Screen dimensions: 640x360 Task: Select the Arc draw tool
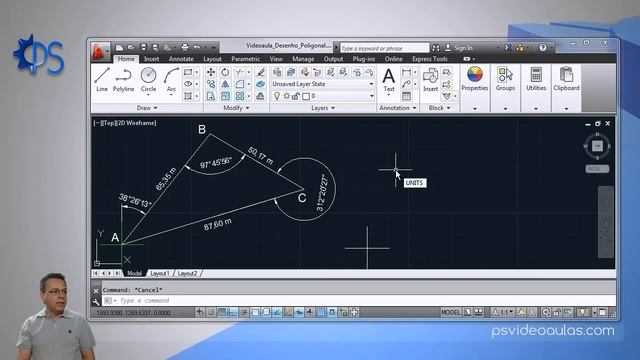pos(171,80)
